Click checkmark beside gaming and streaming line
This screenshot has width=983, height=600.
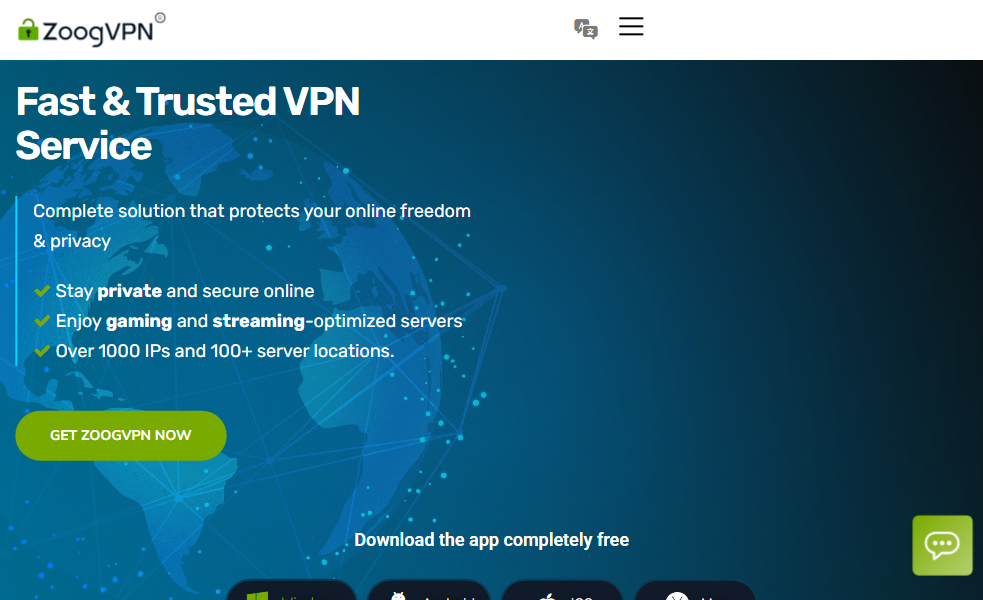[42, 321]
